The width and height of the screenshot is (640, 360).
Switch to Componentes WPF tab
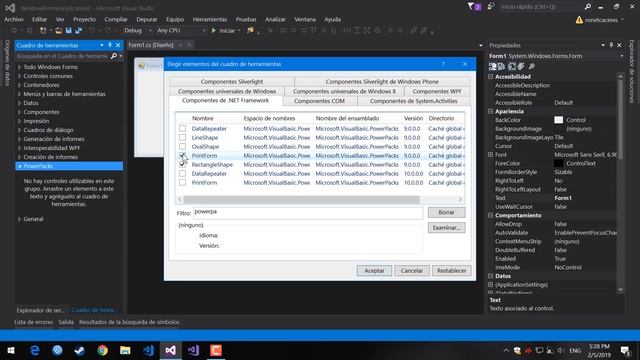click(x=437, y=91)
